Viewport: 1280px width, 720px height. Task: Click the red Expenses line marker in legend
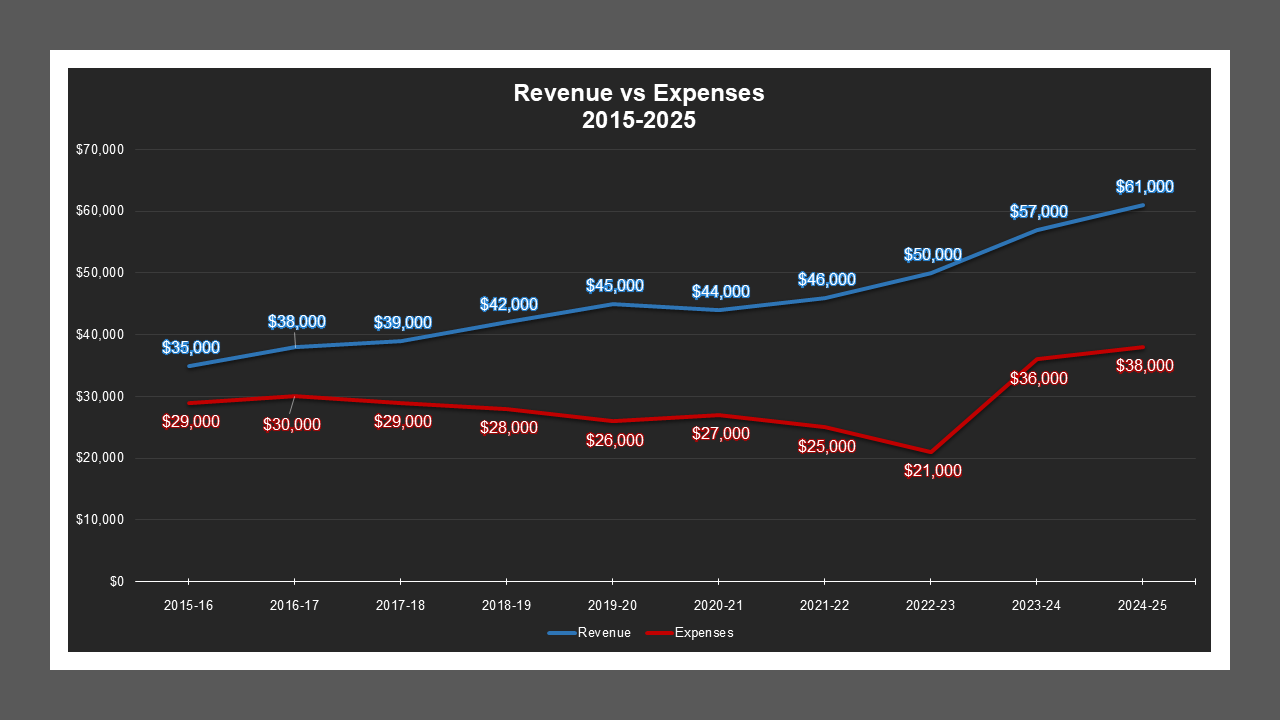657,632
